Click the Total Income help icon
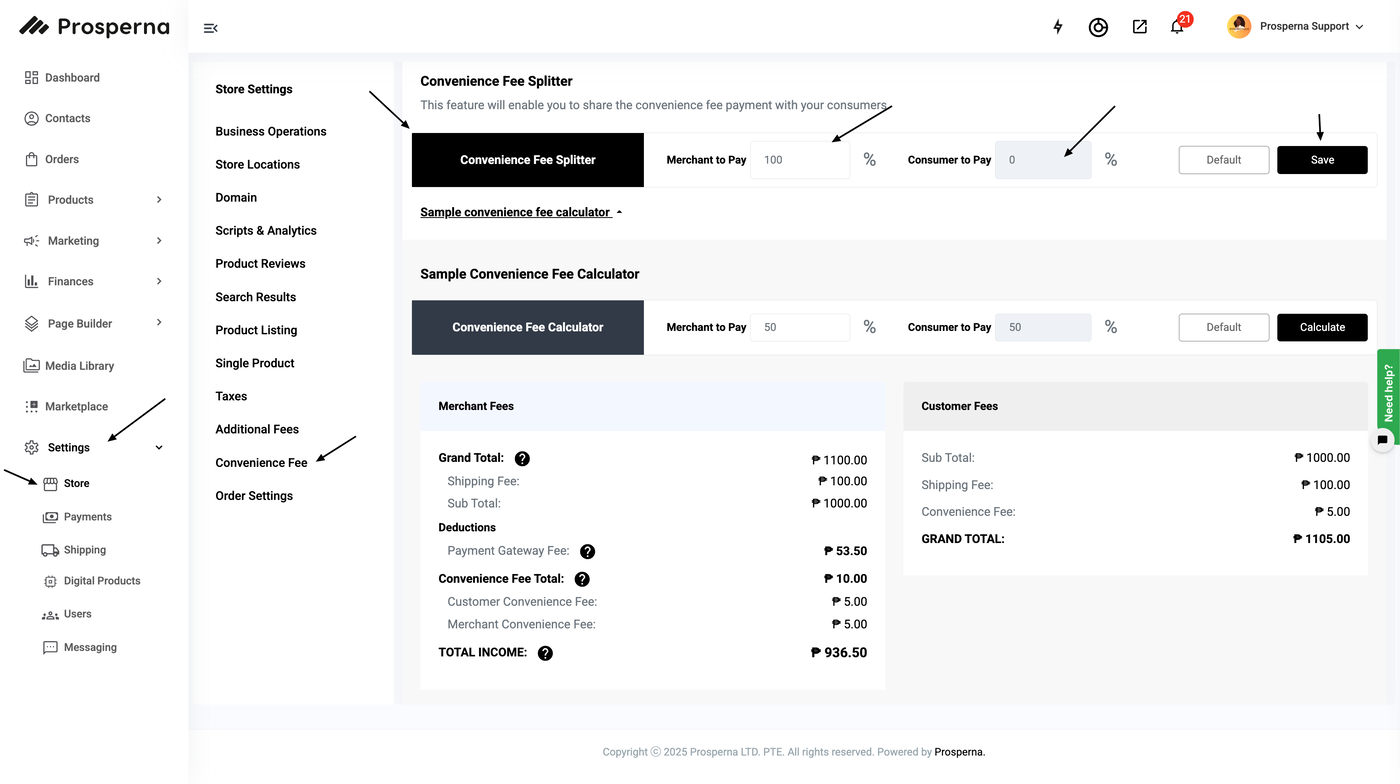Image resolution: width=1400 pixels, height=784 pixels. click(x=545, y=653)
